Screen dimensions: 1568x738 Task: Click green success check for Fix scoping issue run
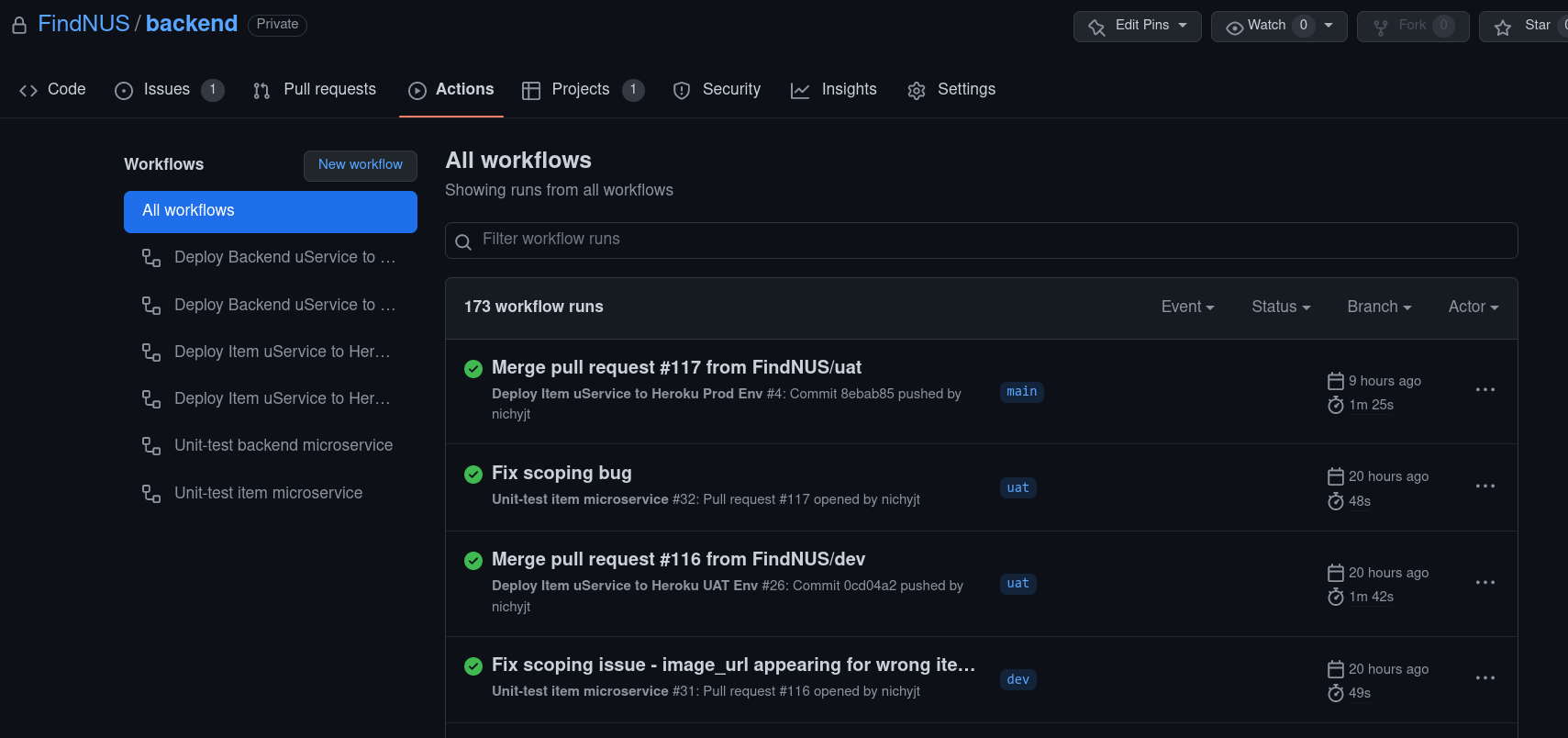473,666
